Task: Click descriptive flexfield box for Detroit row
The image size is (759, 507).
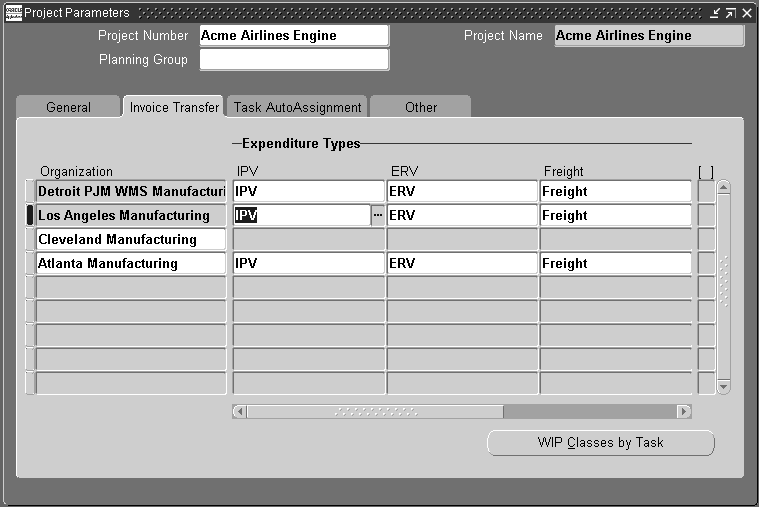Action: [x=706, y=191]
